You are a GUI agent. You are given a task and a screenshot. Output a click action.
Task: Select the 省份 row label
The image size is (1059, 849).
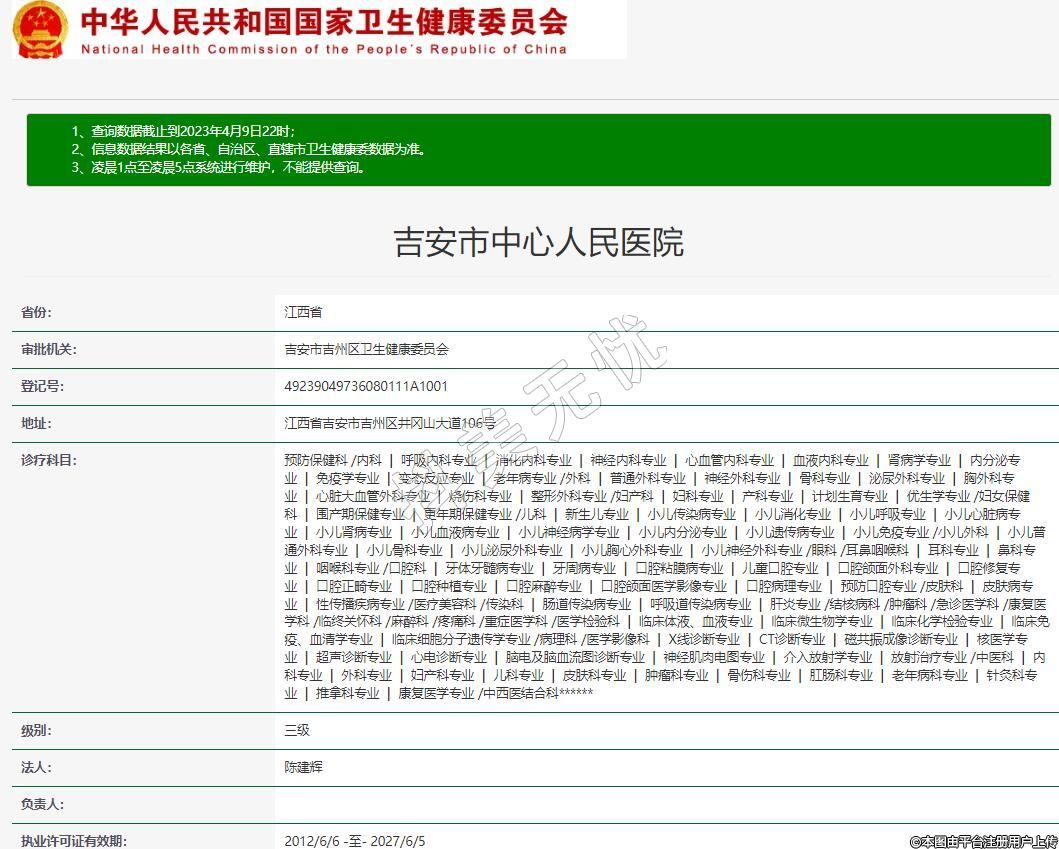click(36, 312)
